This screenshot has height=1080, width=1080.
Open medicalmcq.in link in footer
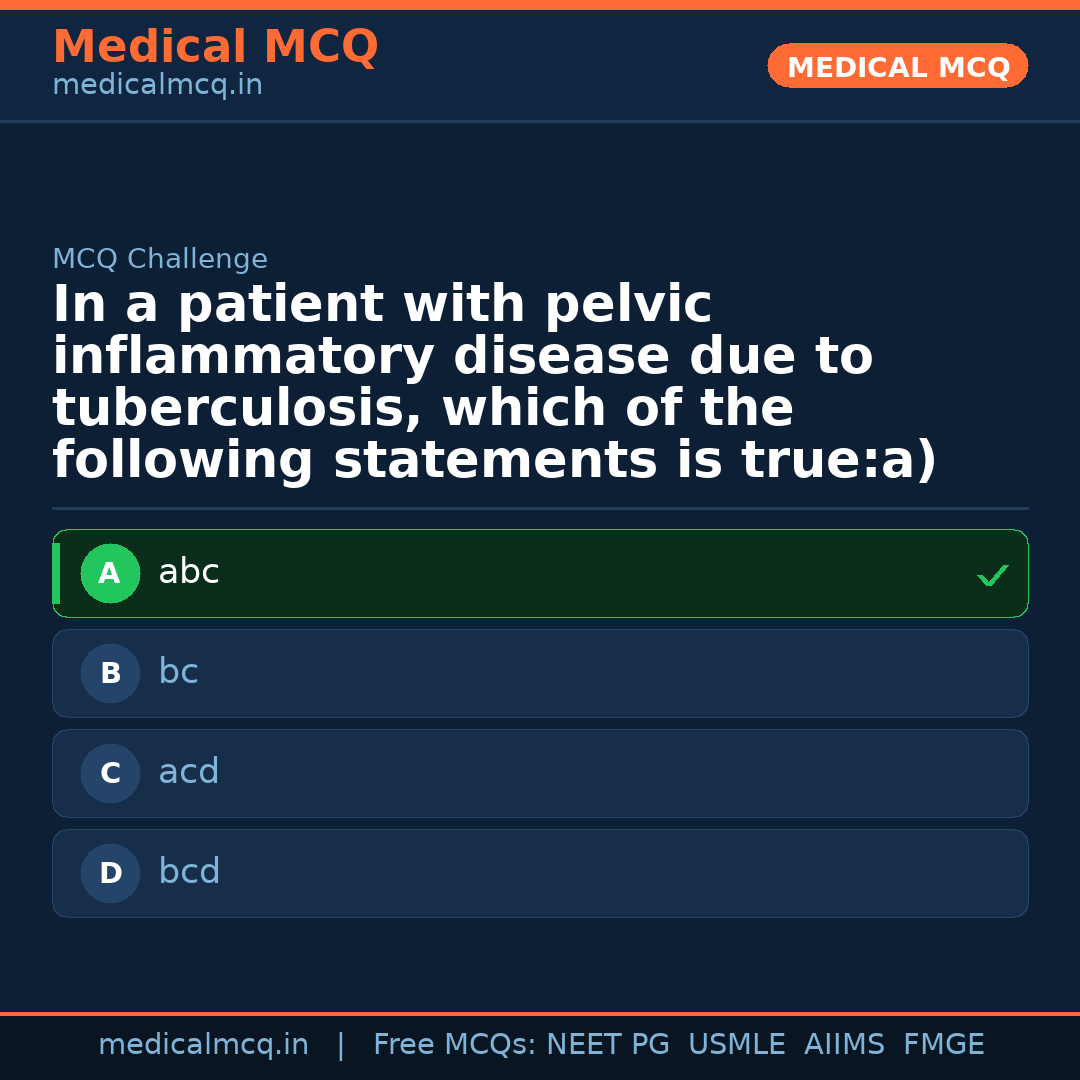[x=203, y=1045]
